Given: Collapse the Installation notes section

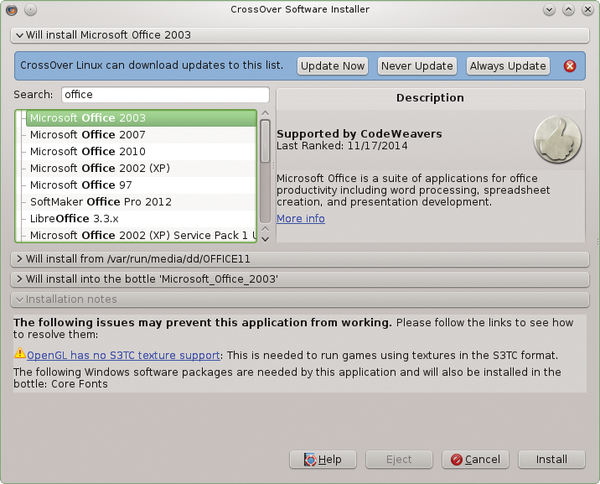Looking at the screenshot, I should 300,299.
